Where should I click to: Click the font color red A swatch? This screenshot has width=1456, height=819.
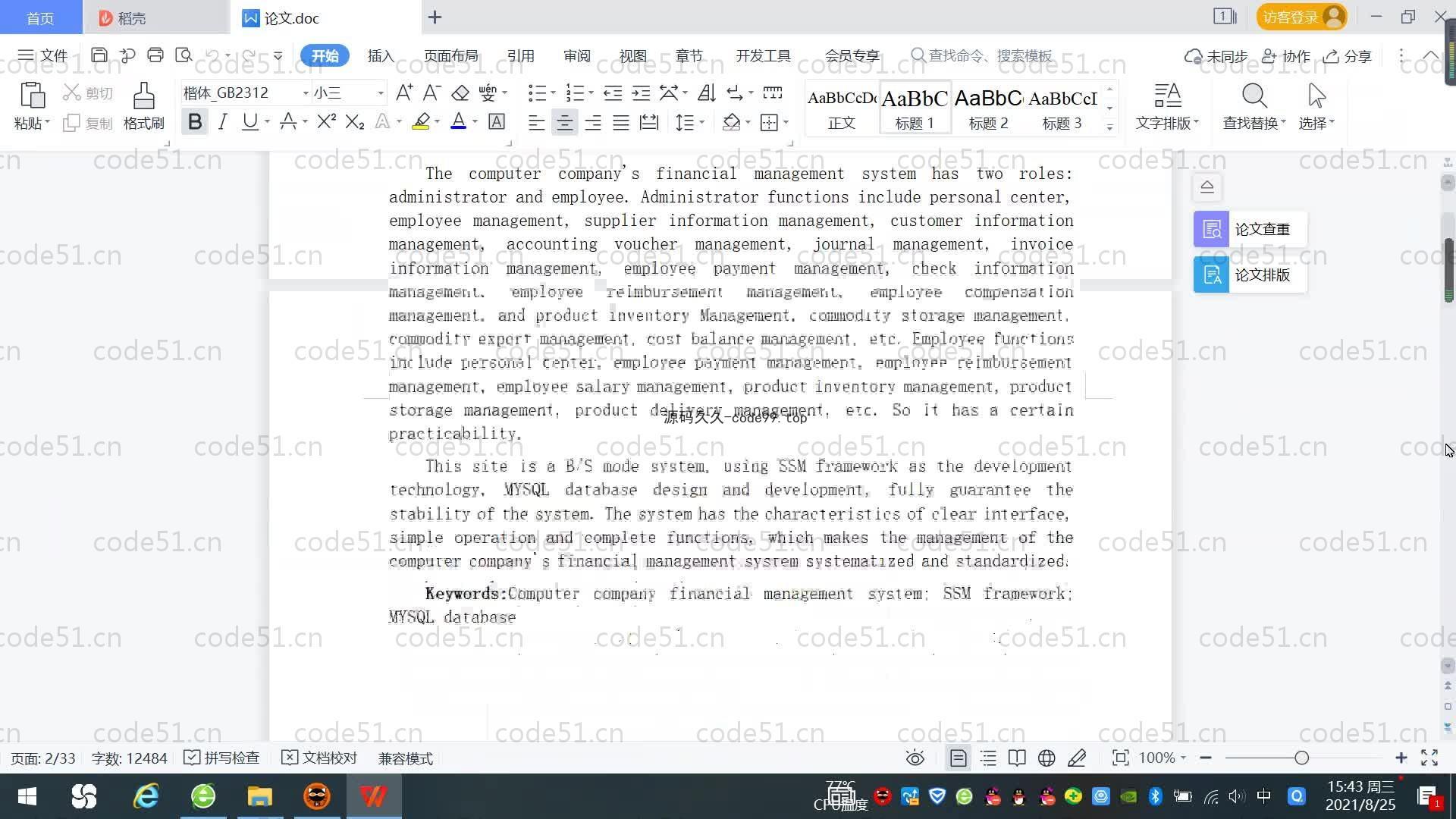(458, 121)
